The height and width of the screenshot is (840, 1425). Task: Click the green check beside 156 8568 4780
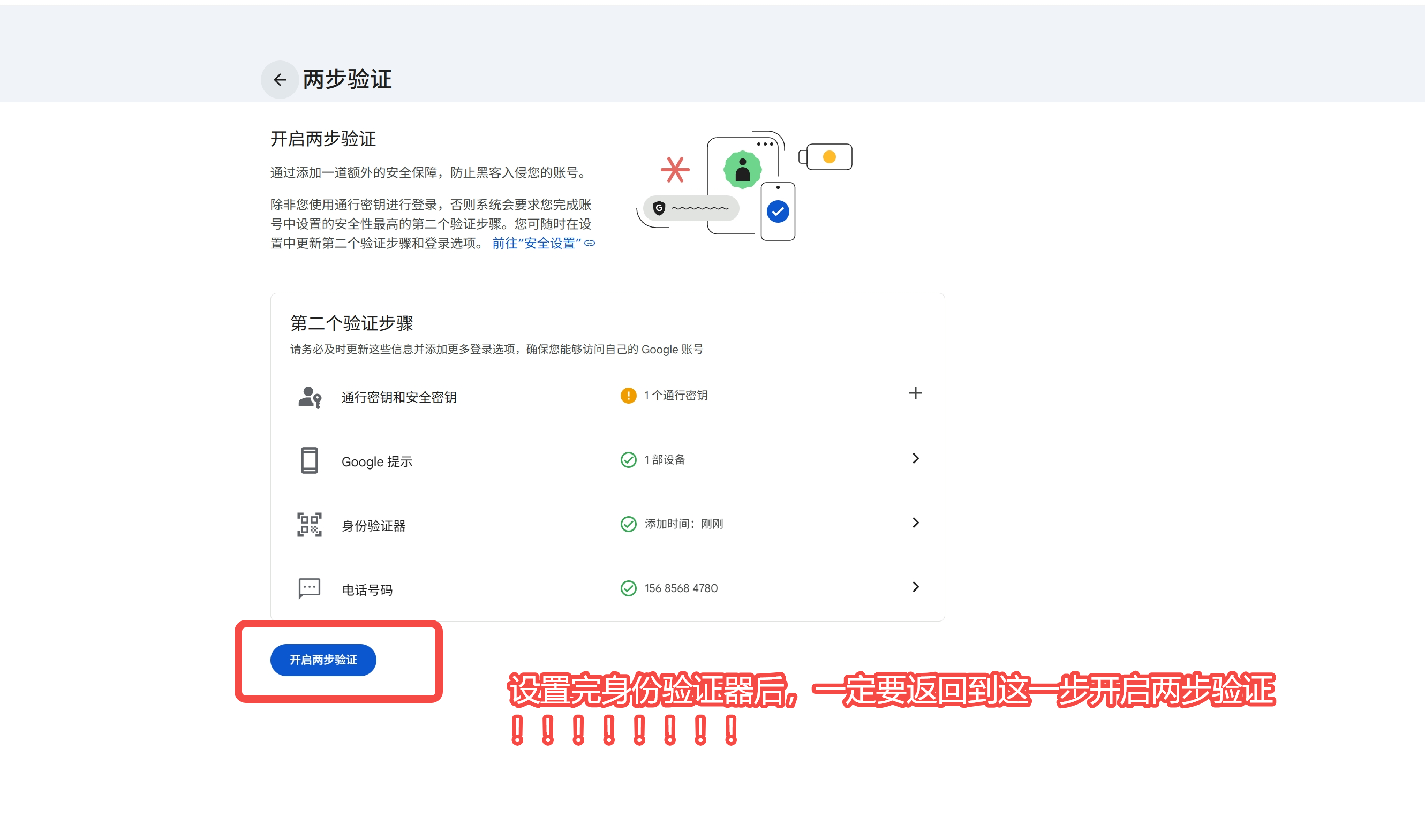tap(628, 589)
